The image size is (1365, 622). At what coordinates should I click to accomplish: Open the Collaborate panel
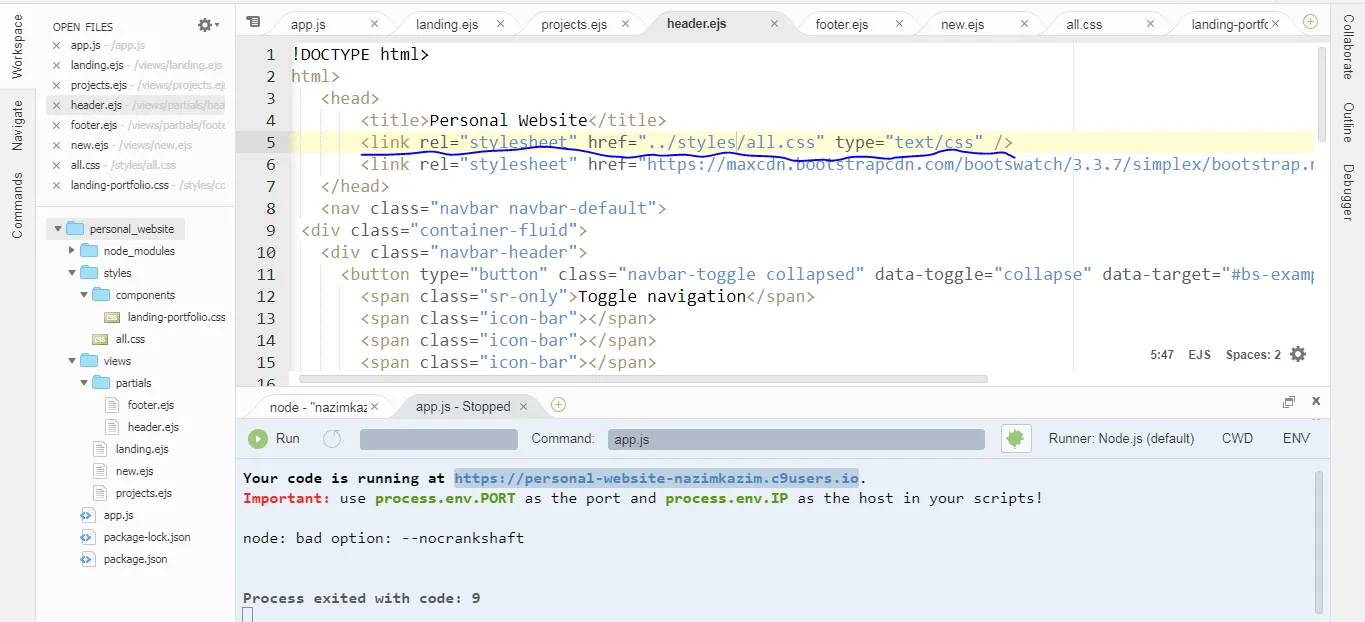click(x=1348, y=46)
